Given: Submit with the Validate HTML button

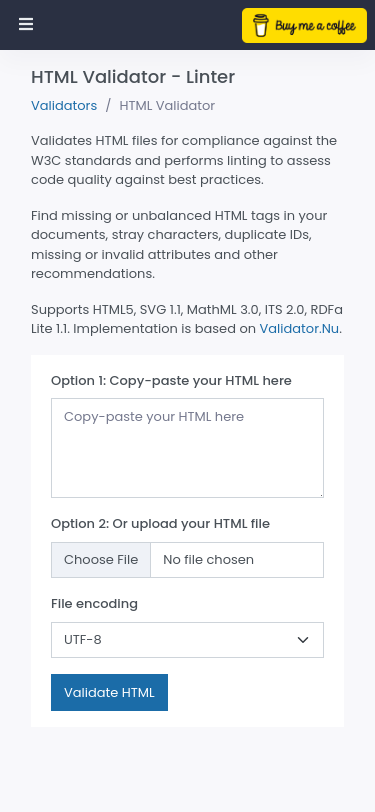Looking at the screenshot, I should 109,692.
